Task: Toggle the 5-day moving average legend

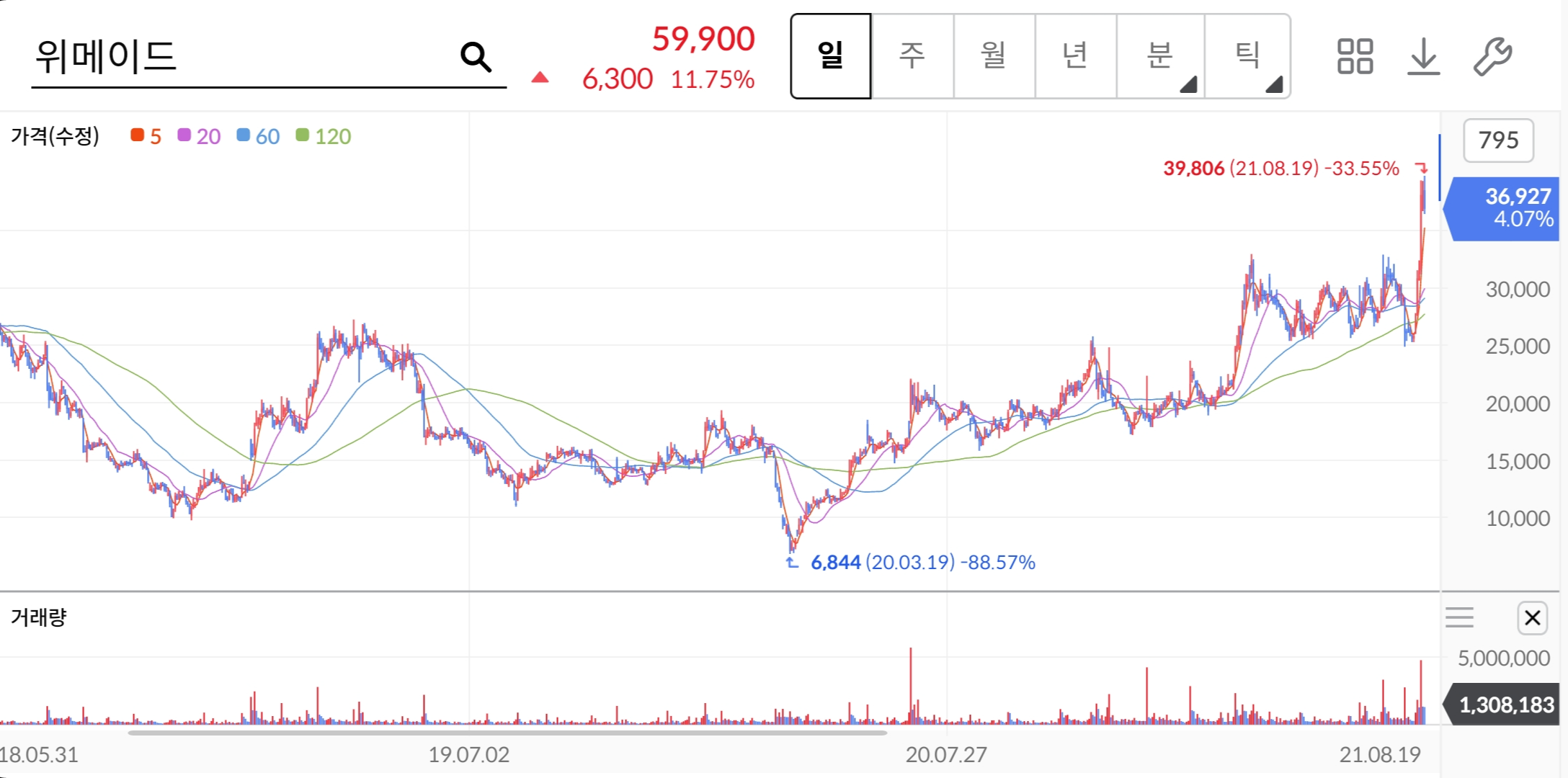Action: (x=146, y=136)
